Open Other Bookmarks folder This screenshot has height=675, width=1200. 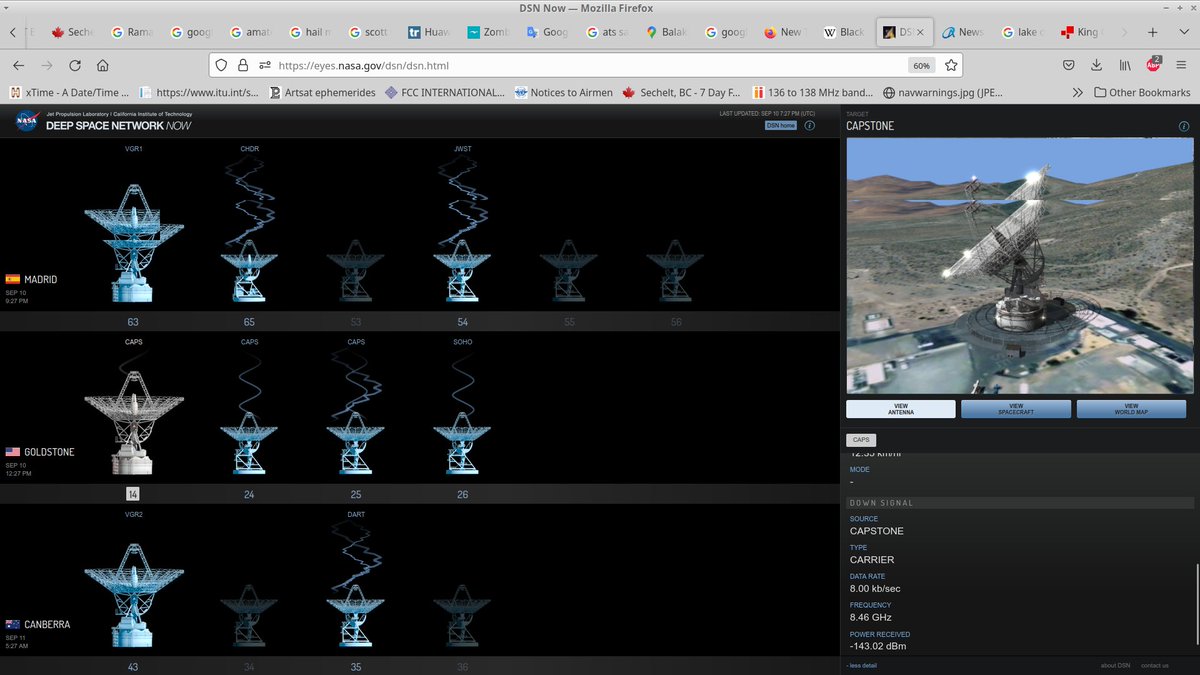(x=1142, y=92)
